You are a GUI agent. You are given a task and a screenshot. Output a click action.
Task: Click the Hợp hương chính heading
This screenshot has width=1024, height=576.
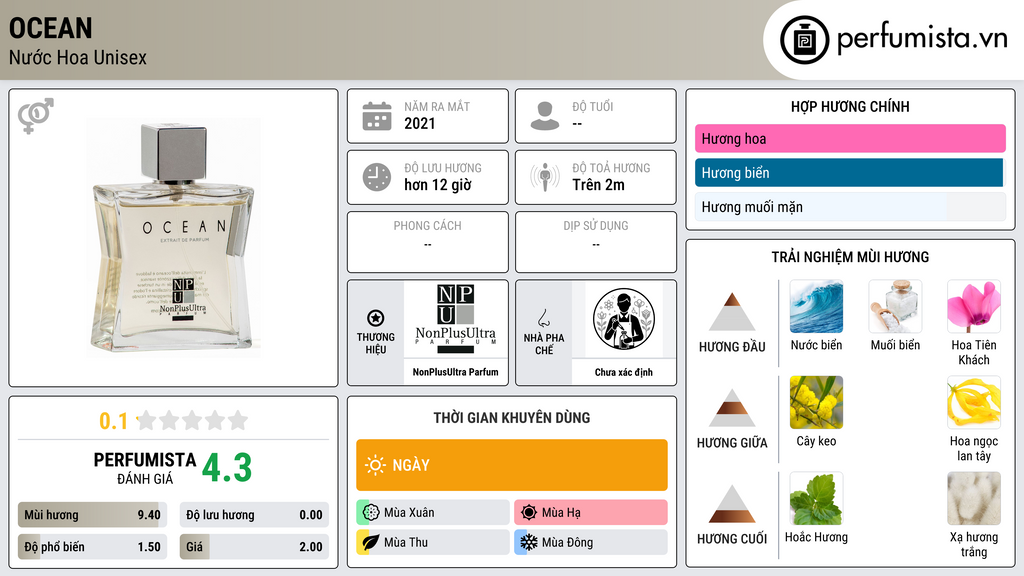click(x=850, y=106)
